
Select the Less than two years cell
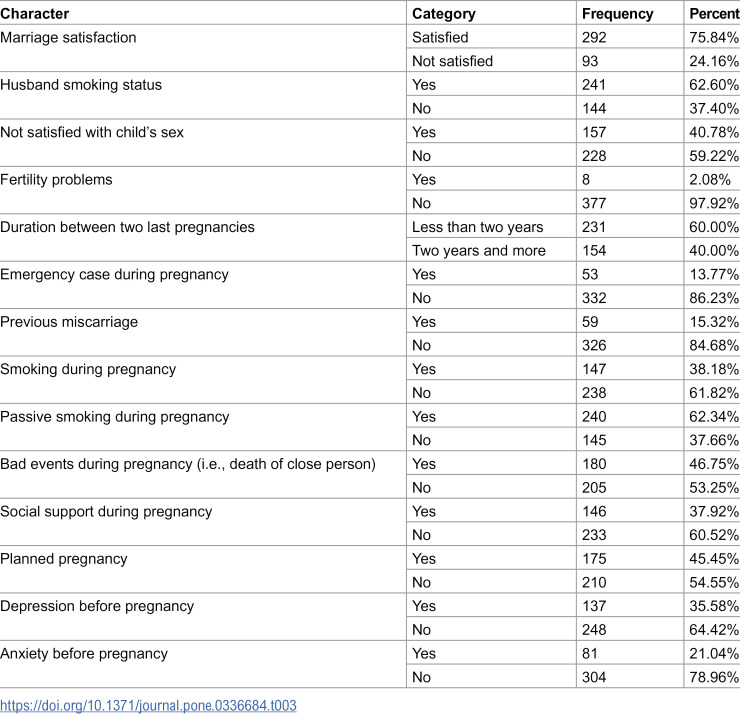click(478, 227)
